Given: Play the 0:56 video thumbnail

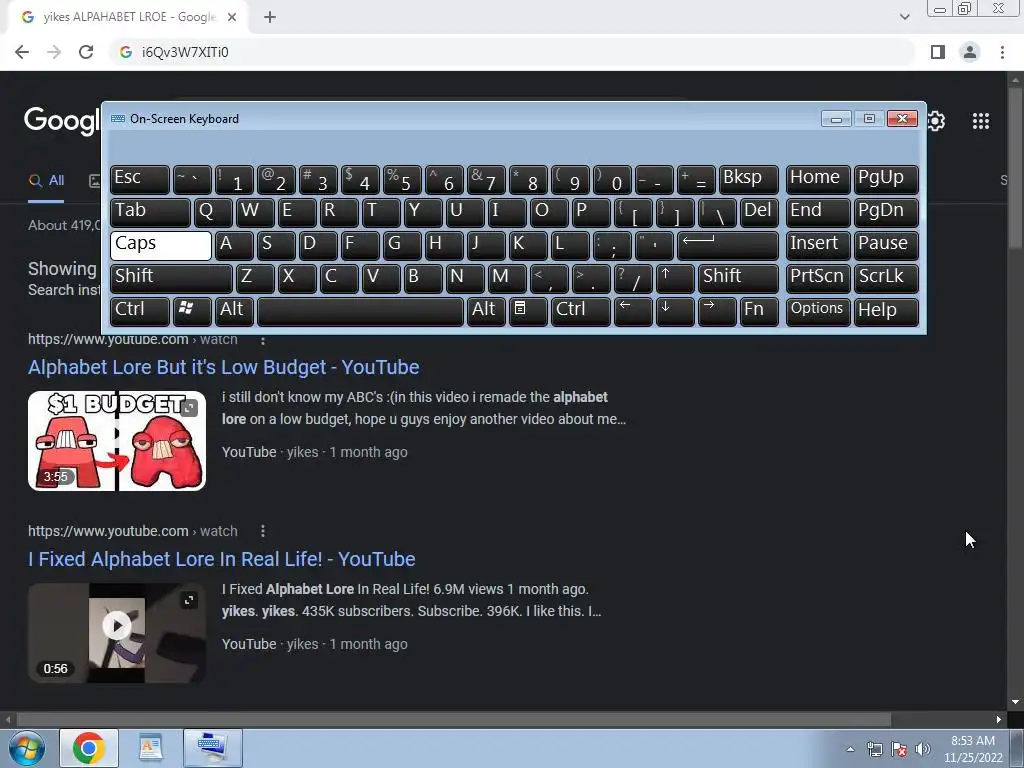Looking at the screenshot, I should click(117, 626).
